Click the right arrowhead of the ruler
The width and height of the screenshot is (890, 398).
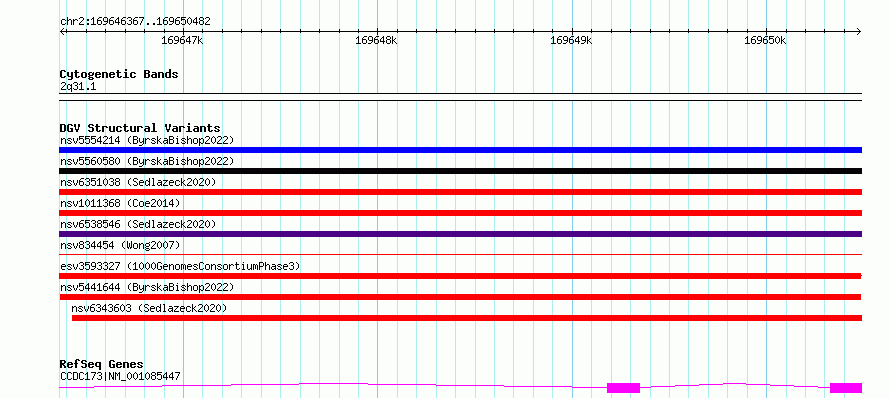pyautogui.click(x=859, y=31)
